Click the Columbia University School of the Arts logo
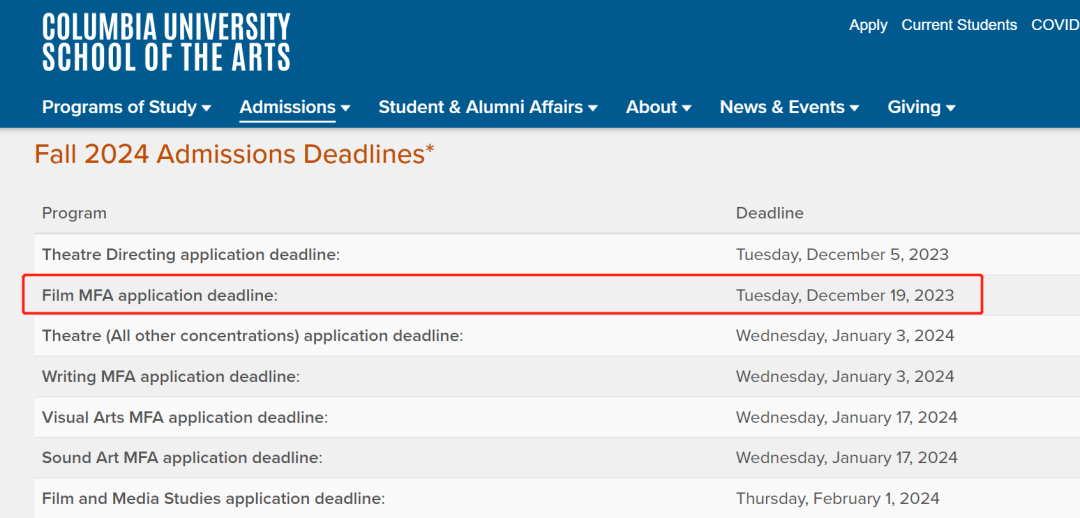This screenshot has width=1080, height=518. [166, 43]
